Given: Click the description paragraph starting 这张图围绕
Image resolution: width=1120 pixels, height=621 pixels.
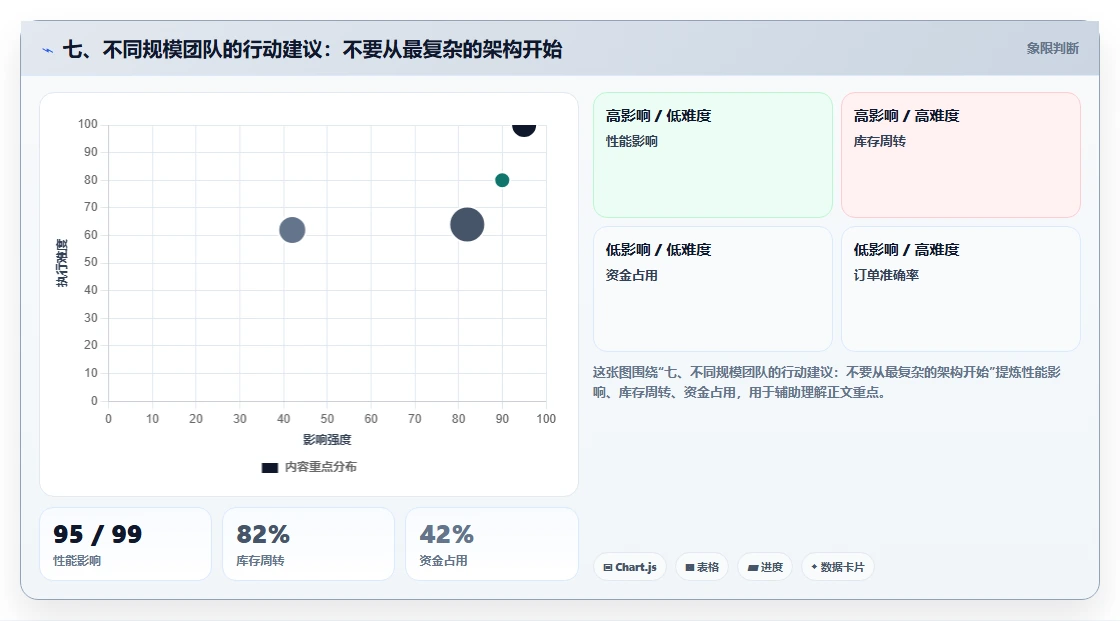Looking at the screenshot, I should [x=826, y=382].
